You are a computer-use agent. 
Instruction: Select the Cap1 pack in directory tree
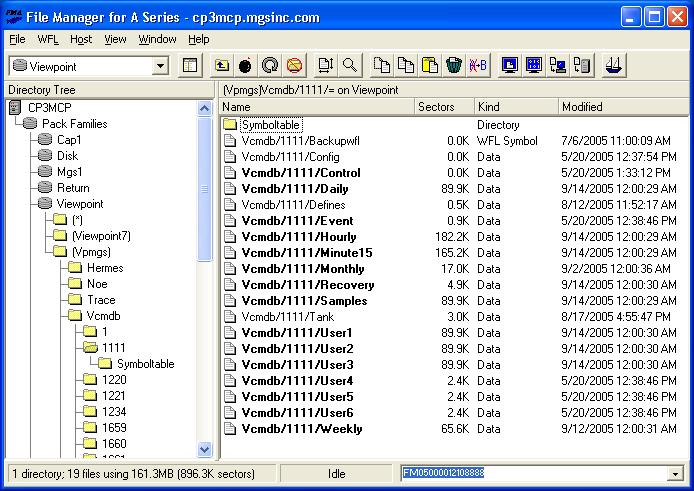[x=68, y=140]
